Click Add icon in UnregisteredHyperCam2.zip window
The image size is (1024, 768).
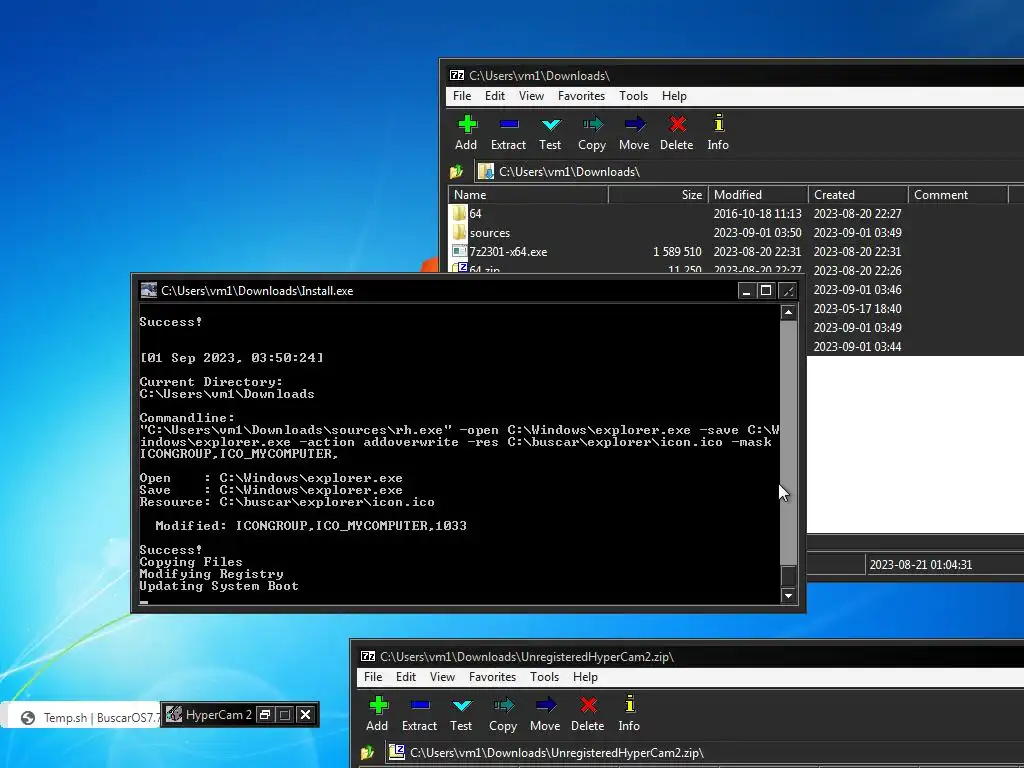(378, 705)
